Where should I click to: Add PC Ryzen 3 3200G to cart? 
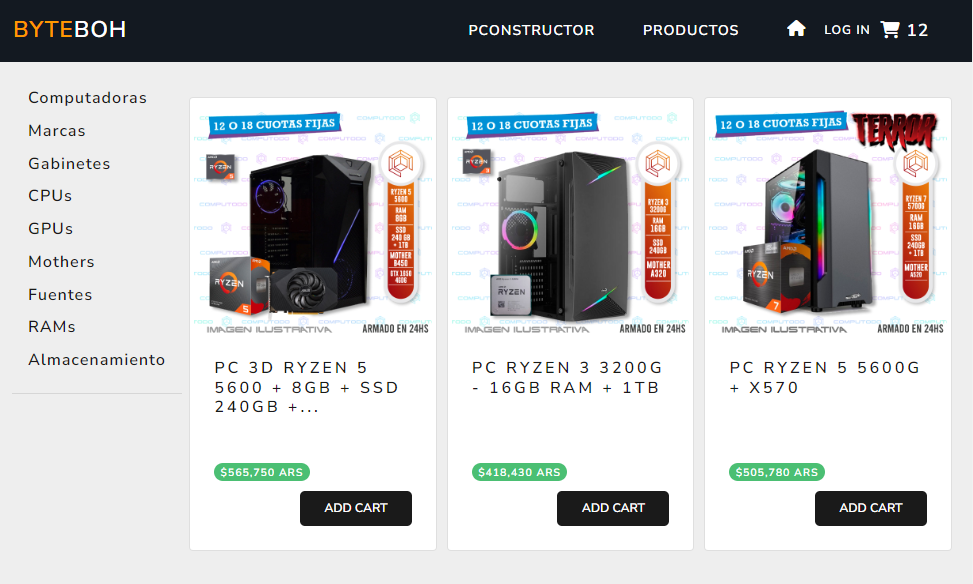(x=612, y=508)
